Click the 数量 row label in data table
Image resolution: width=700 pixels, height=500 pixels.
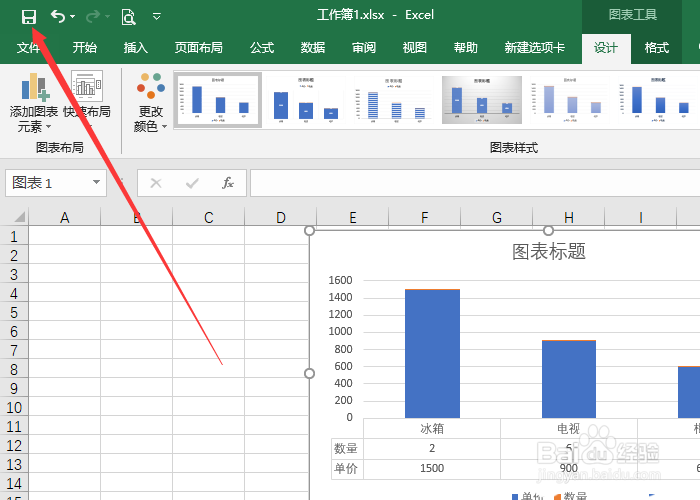(346, 448)
